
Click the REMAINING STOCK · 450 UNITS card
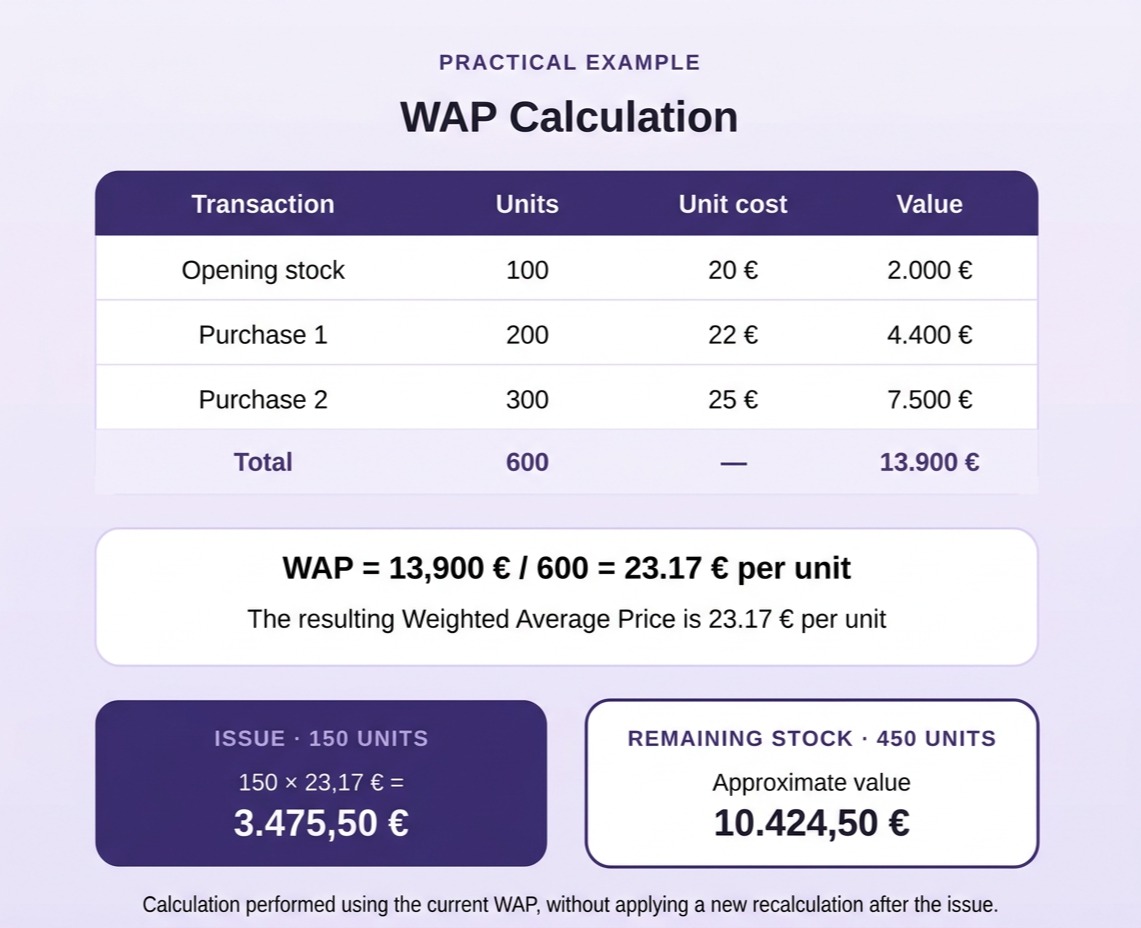(x=811, y=783)
